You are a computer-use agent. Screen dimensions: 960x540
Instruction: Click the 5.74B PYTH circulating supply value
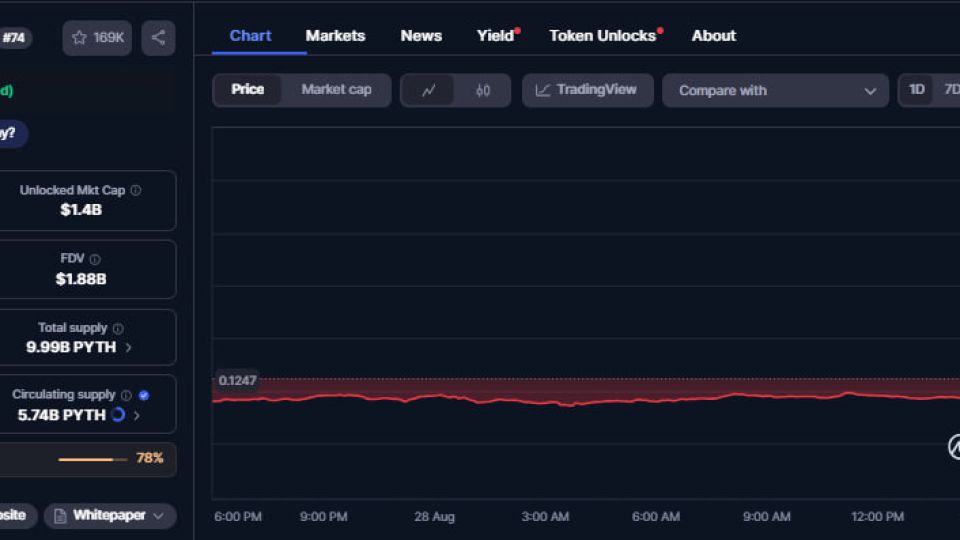click(62, 415)
